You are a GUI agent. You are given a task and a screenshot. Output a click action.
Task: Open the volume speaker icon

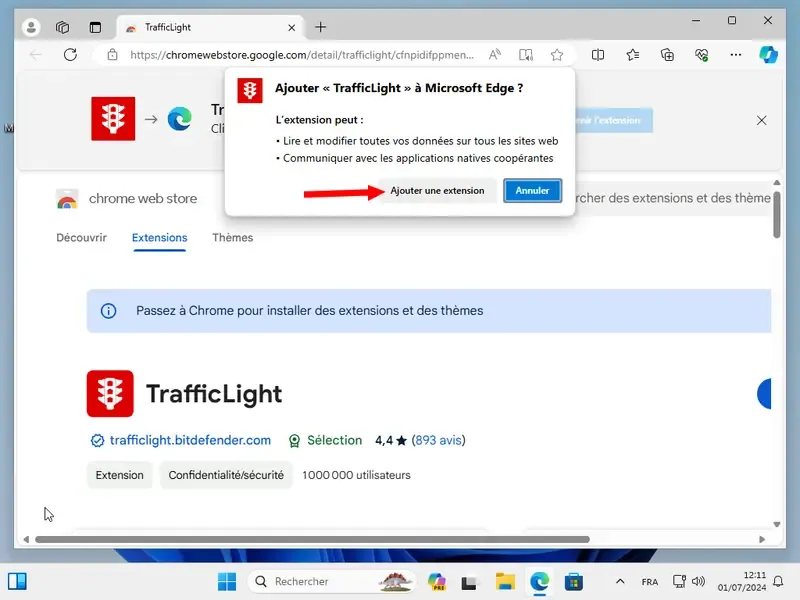[698, 581]
